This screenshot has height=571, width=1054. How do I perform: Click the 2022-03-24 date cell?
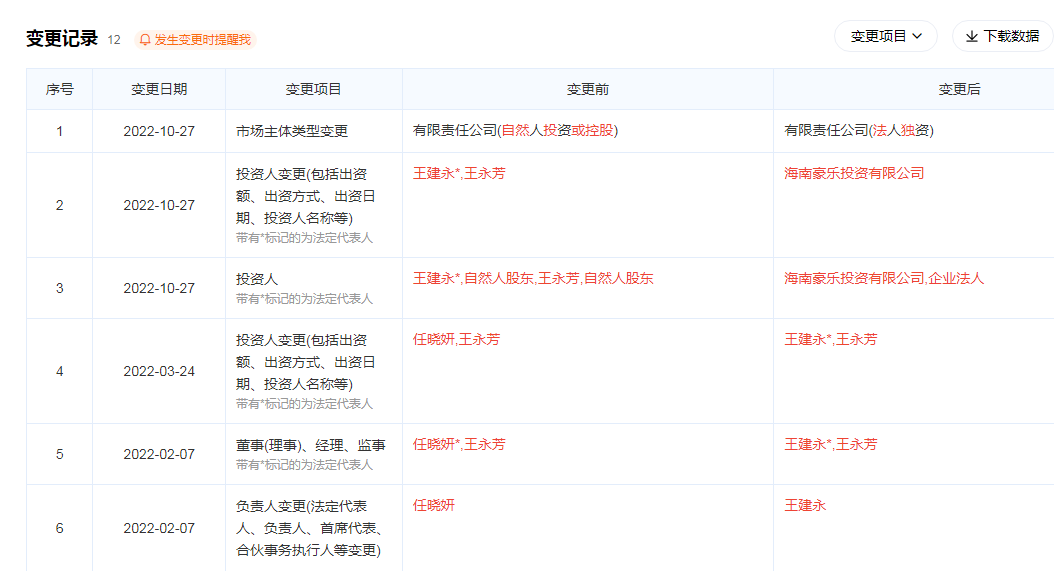[159, 371]
